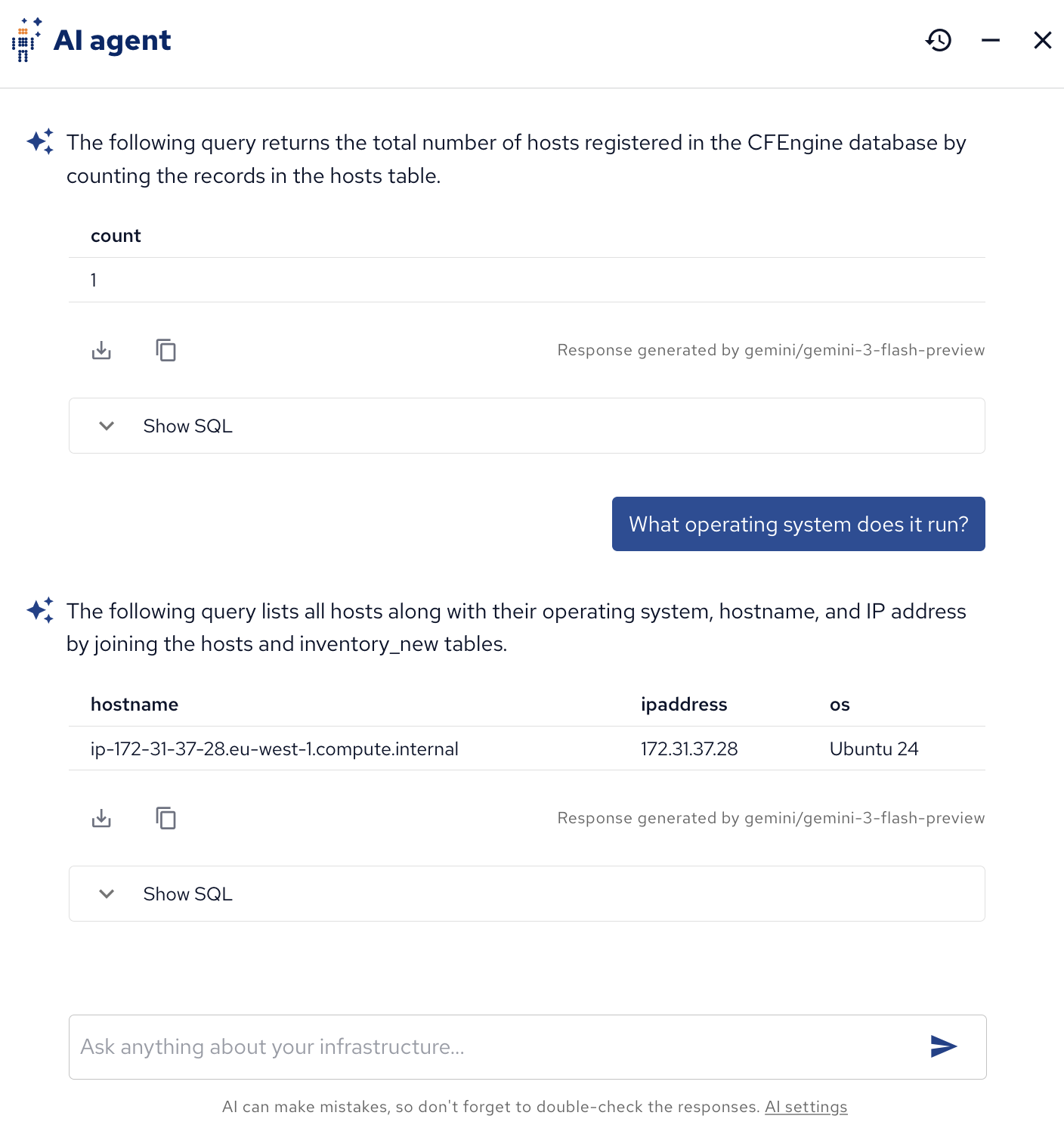Select the 'What operating system does it run?' message

click(x=798, y=524)
